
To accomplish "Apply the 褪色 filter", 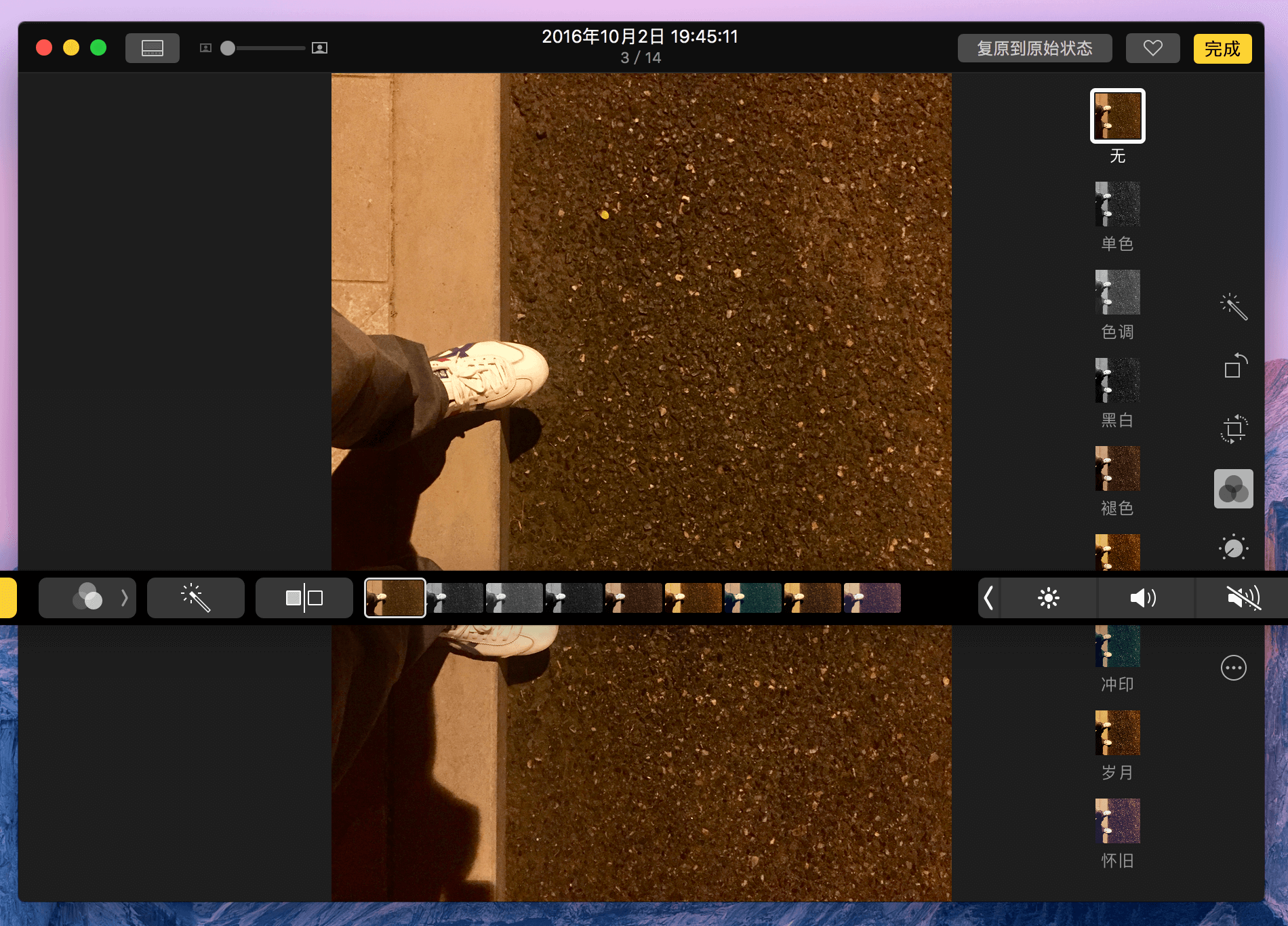I will [1117, 468].
